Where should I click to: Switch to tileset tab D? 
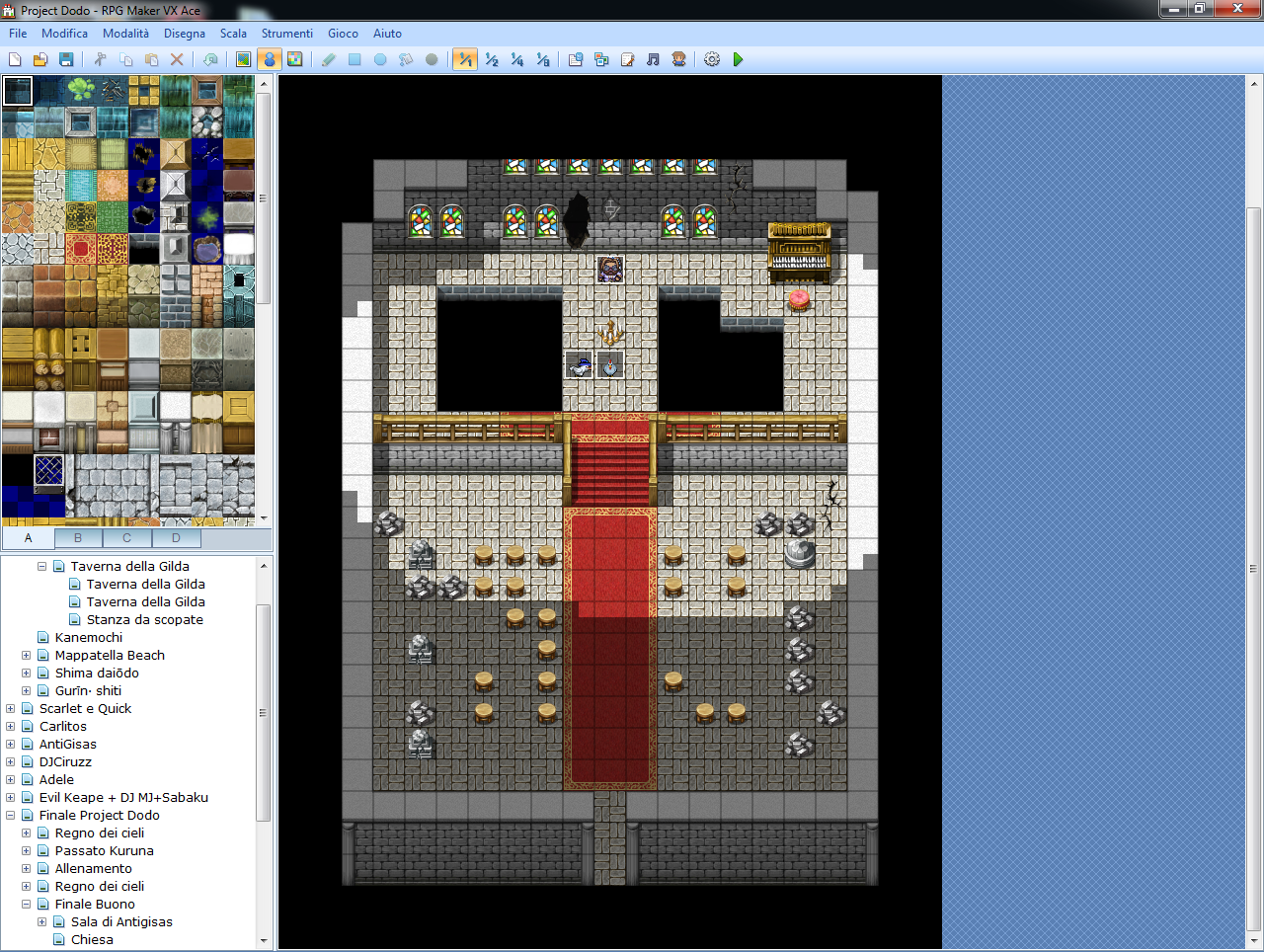pos(176,538)
